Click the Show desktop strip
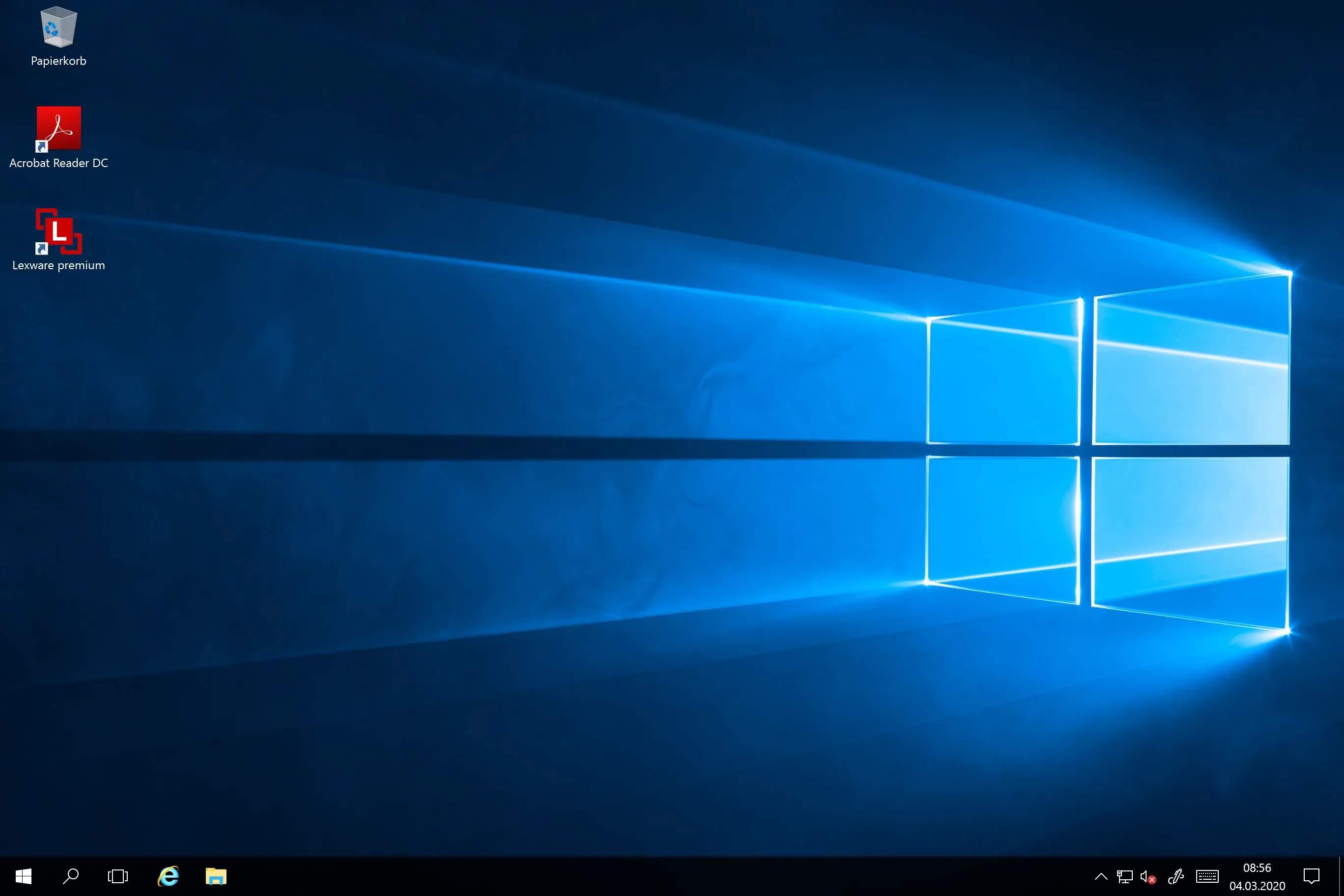 1341,876
